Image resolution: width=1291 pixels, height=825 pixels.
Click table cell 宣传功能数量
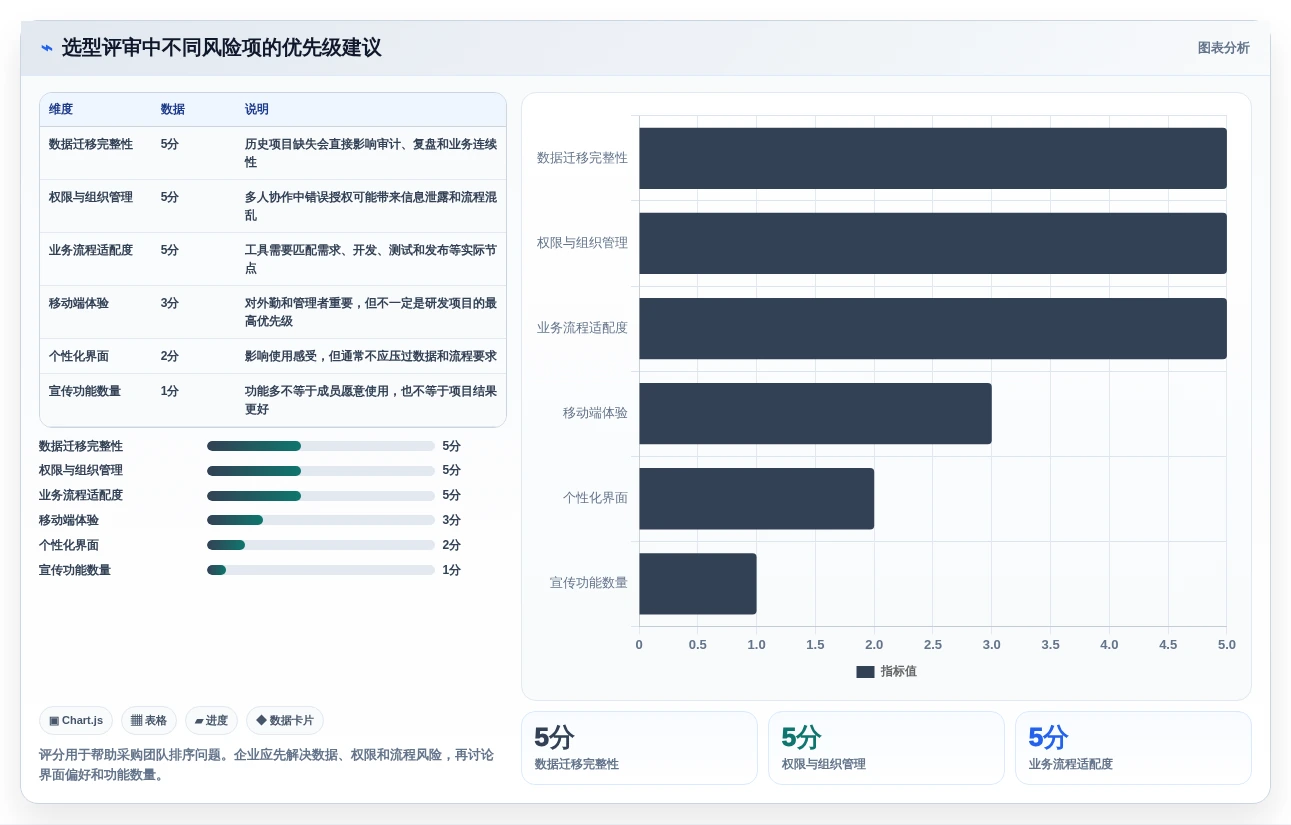click(85, 391)
